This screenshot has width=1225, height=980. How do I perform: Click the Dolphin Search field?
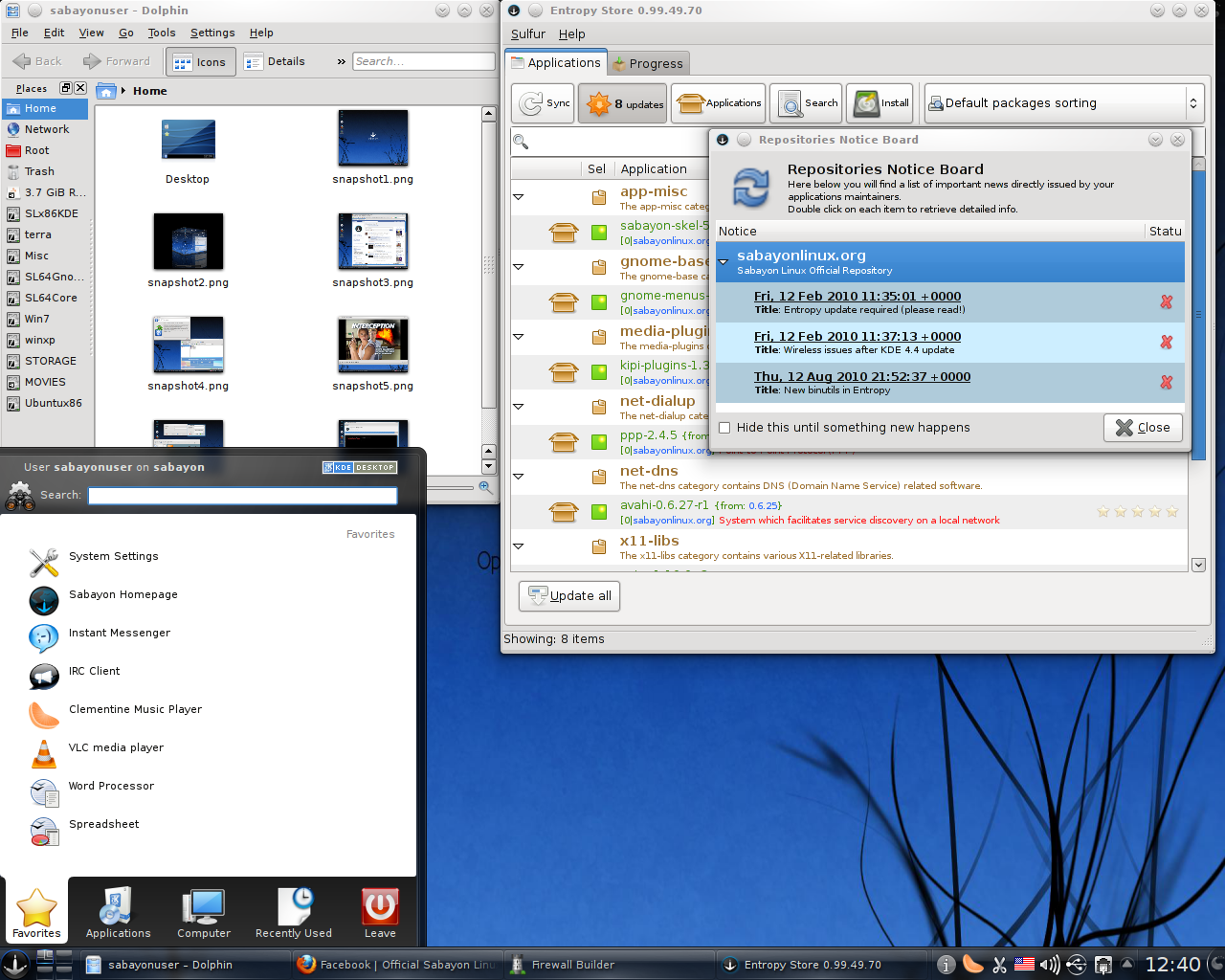click(x=423, y=61)
